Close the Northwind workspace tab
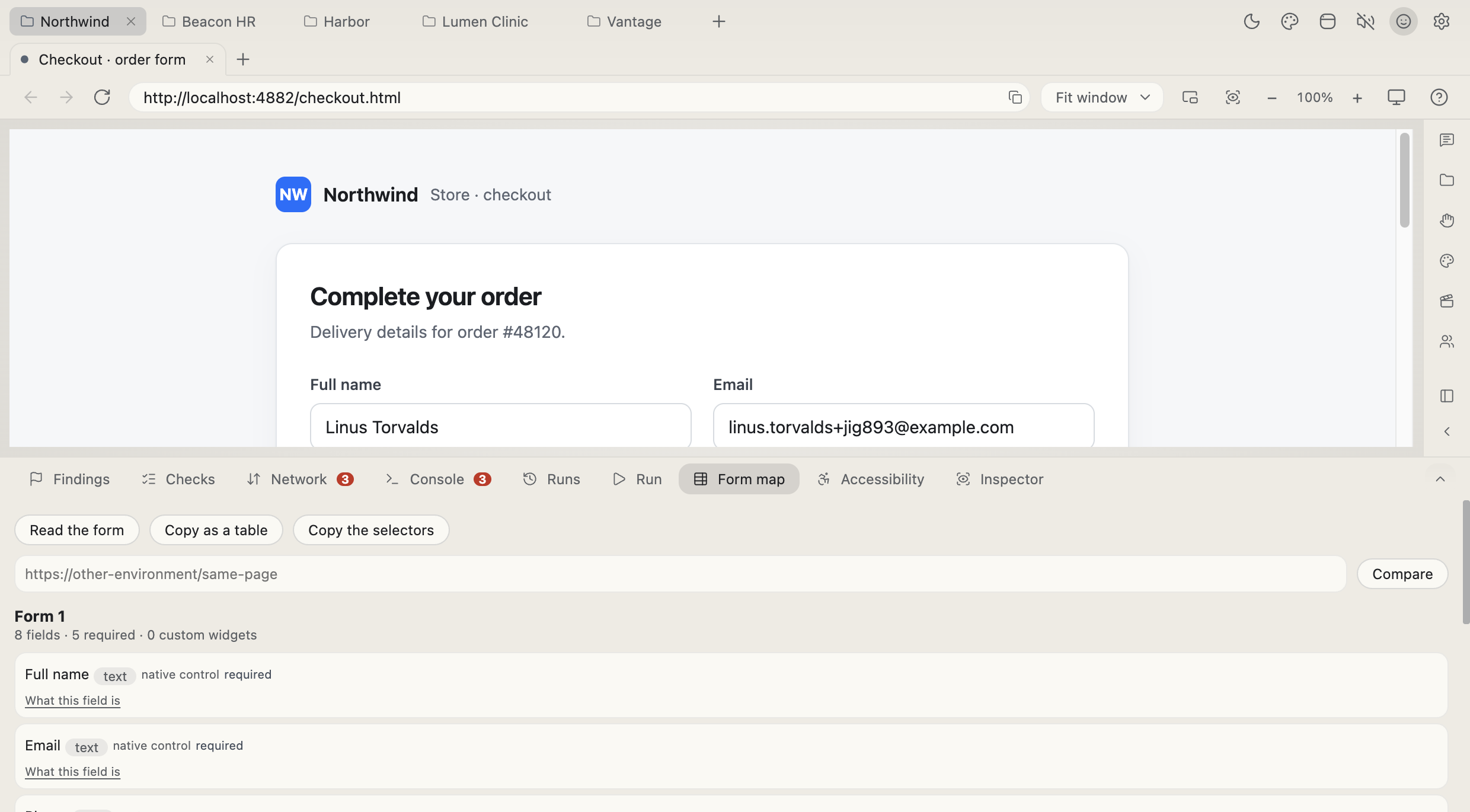Screen dimensions: 1470x812 pyautogui.click(x=131, y=21)
